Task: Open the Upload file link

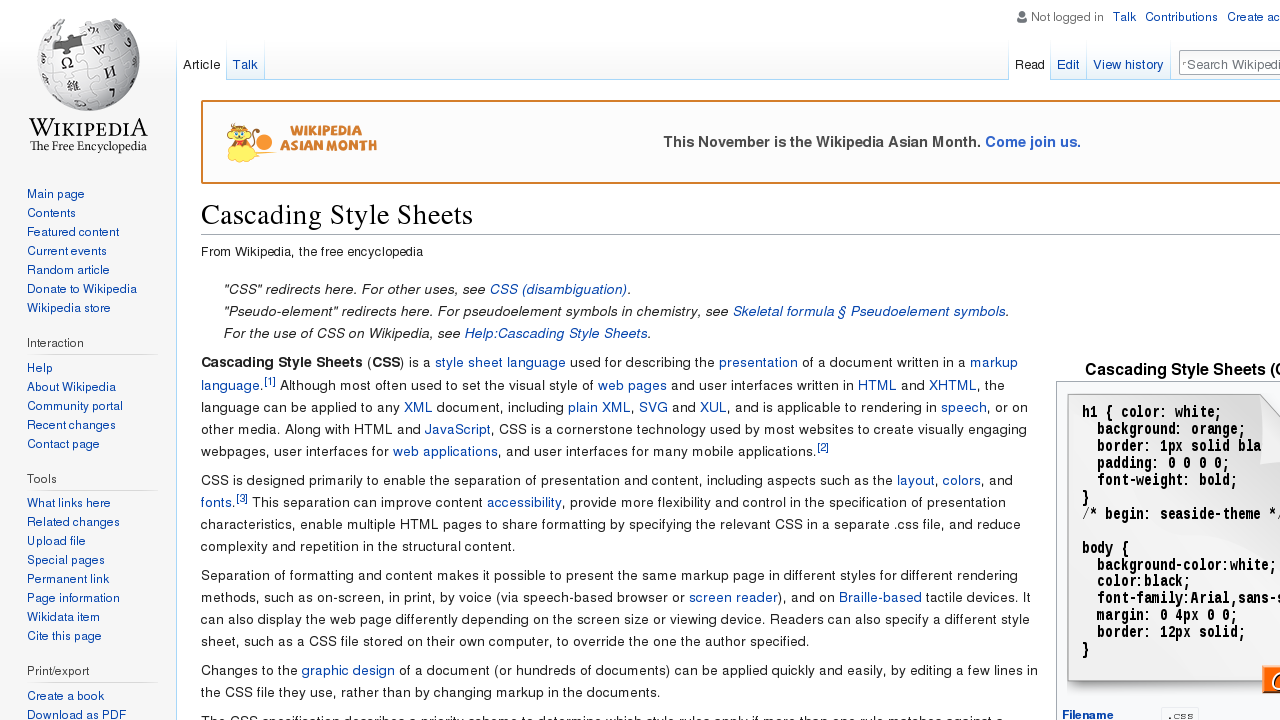Action: coord(56,541)
